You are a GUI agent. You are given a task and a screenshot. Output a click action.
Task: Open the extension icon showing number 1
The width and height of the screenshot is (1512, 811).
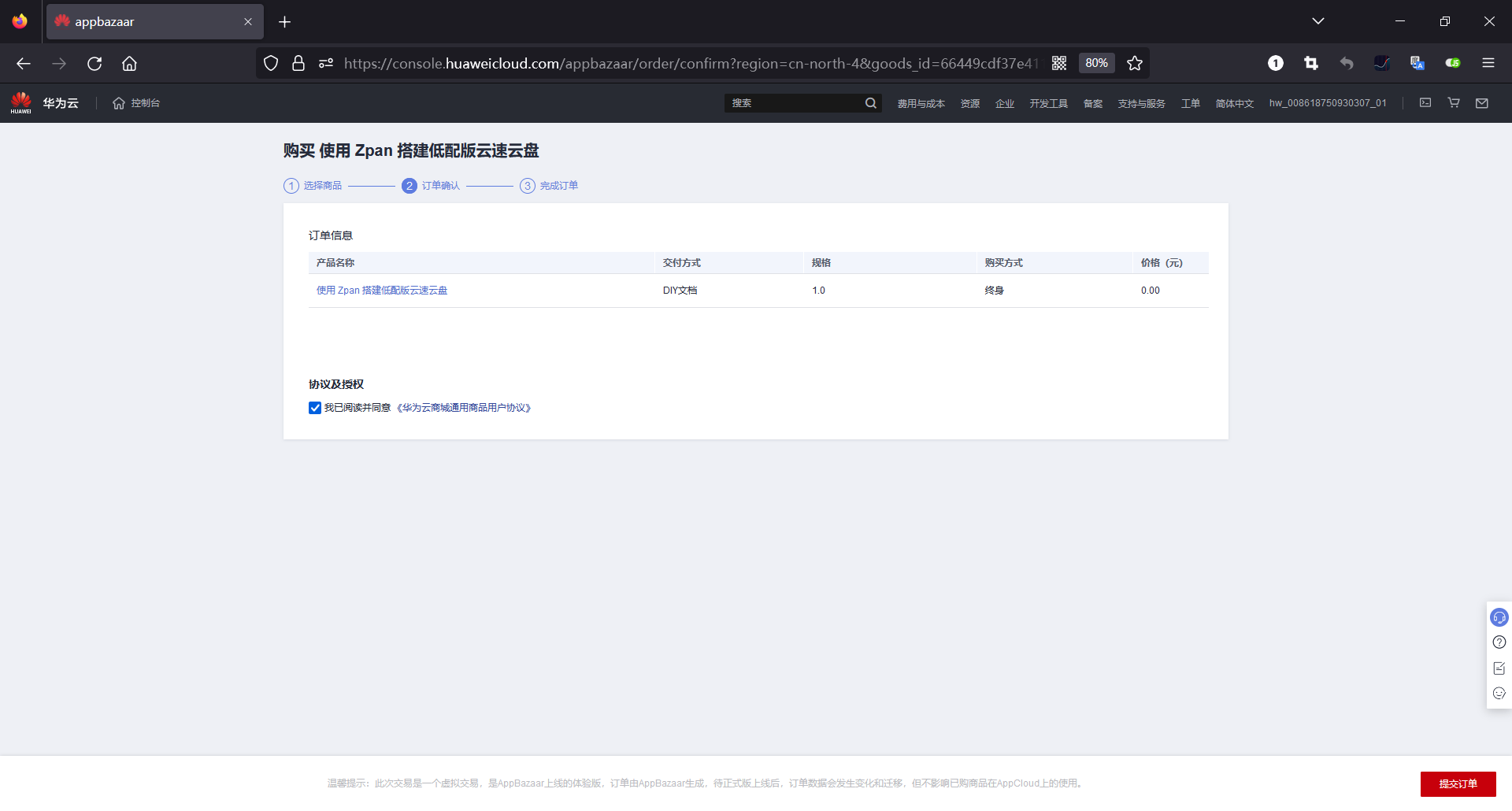click(1276, 63)
